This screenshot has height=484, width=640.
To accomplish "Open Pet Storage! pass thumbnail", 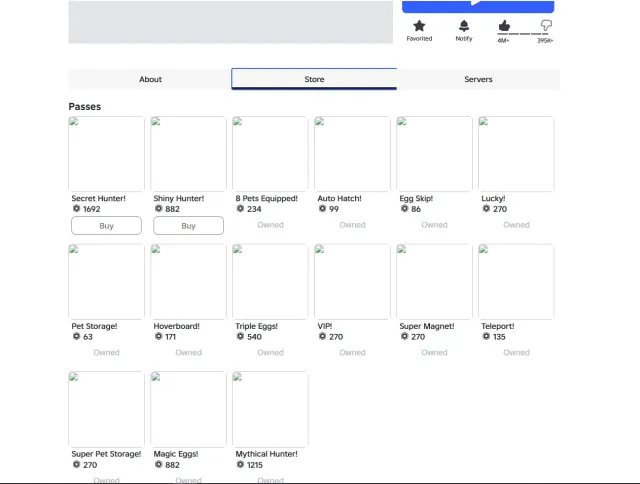I will click(x=107, y=282).
